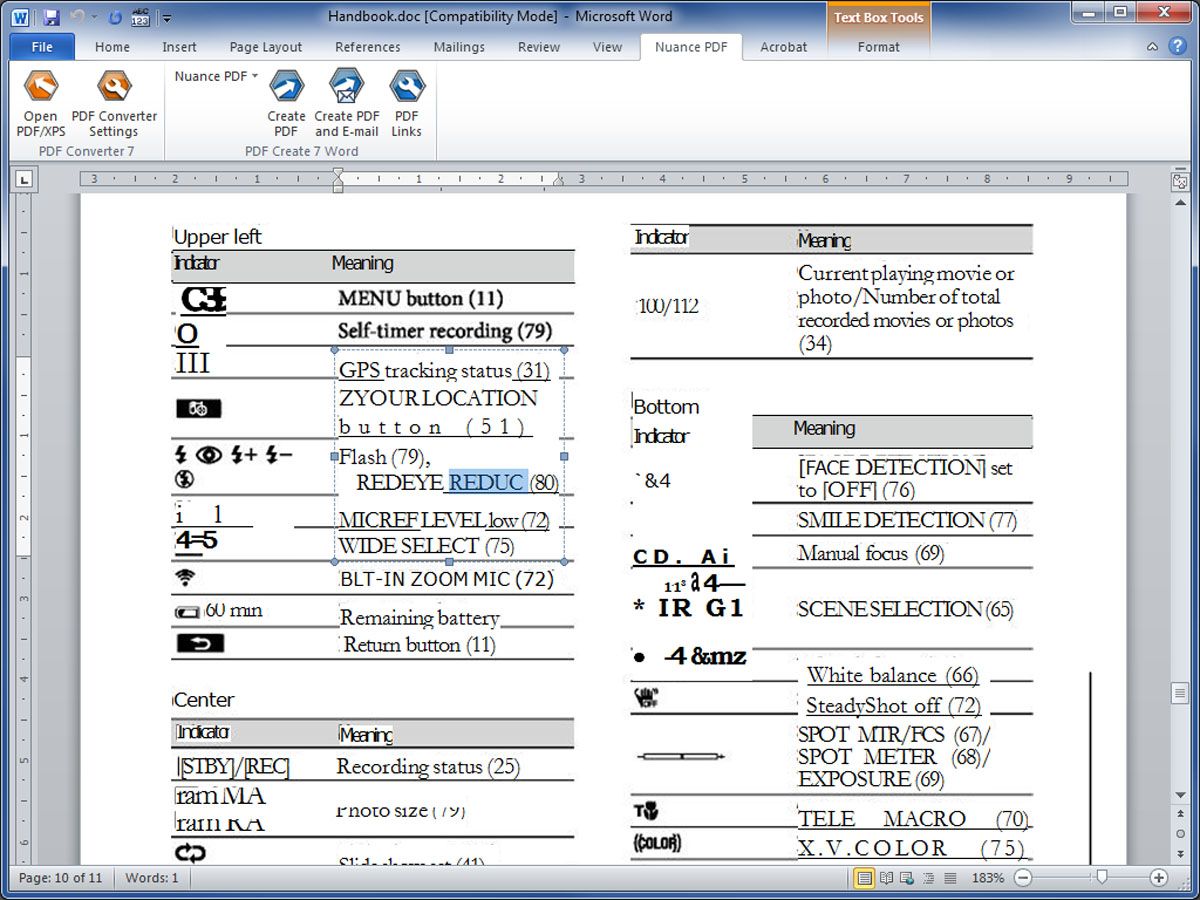
Task: Click the ABC 123 spelling icon
Action: 140,17
